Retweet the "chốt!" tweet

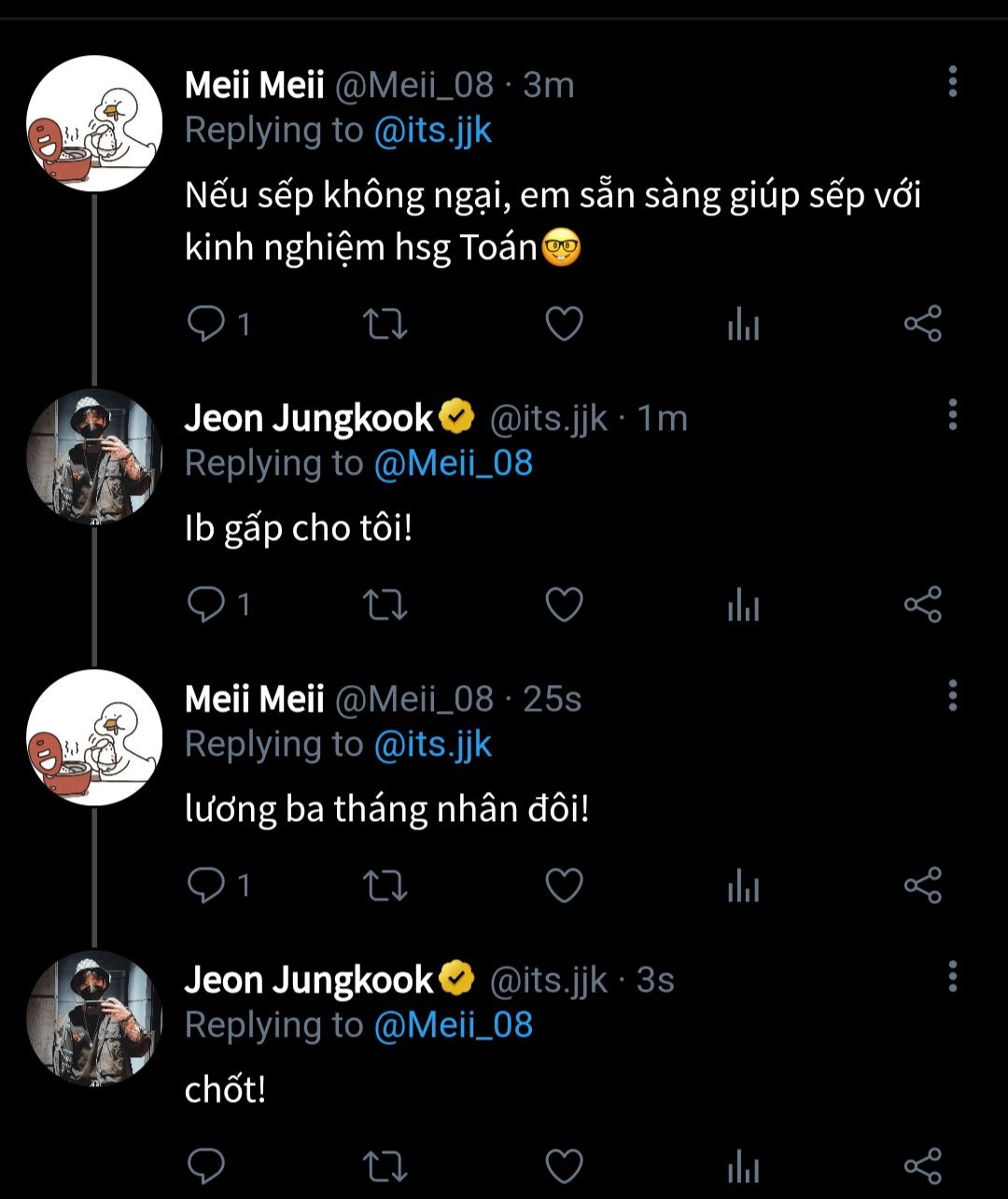click(384, 1165)
